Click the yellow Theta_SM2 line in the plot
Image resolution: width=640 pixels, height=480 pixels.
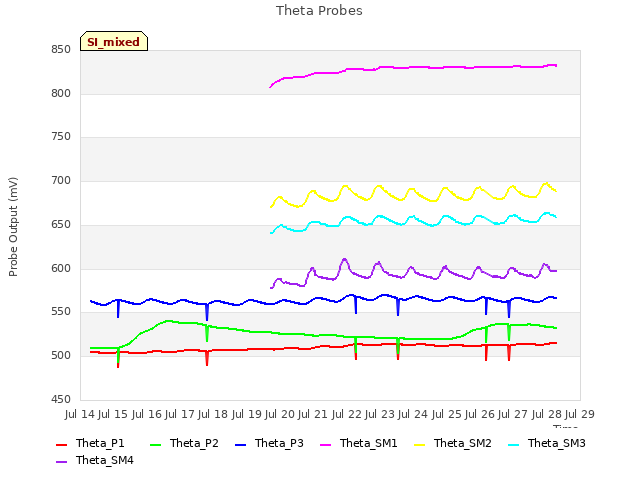(x=414, y=190)
